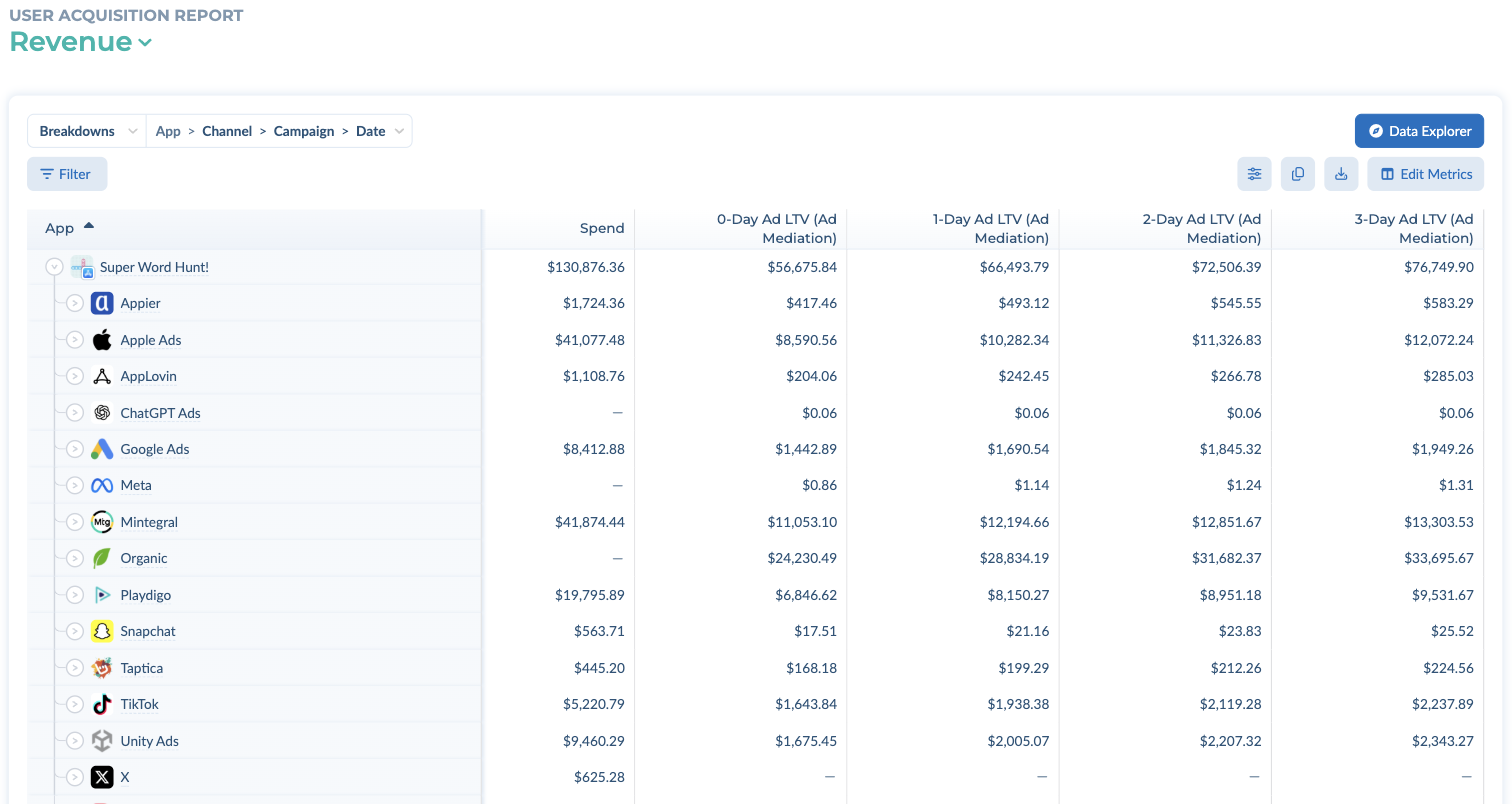This screenshot has width=1512, height=805.
Task: Click the Appier channel icon
Action: (102, 303)
